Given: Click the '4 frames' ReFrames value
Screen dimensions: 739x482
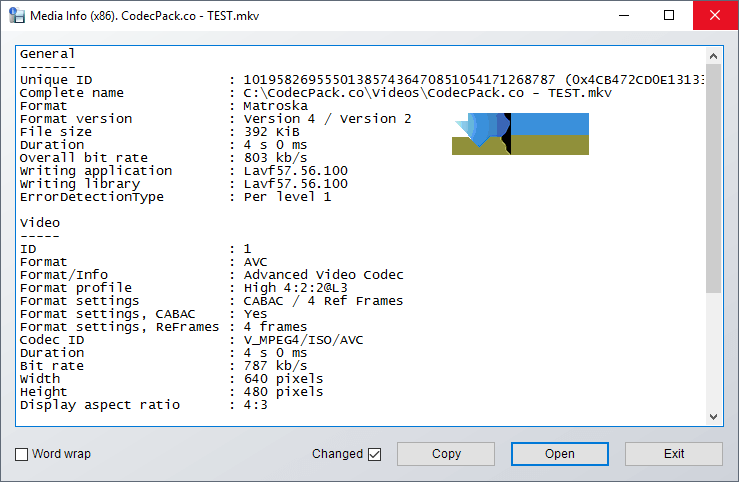Looking at the screenshot, I should [275, 327].
